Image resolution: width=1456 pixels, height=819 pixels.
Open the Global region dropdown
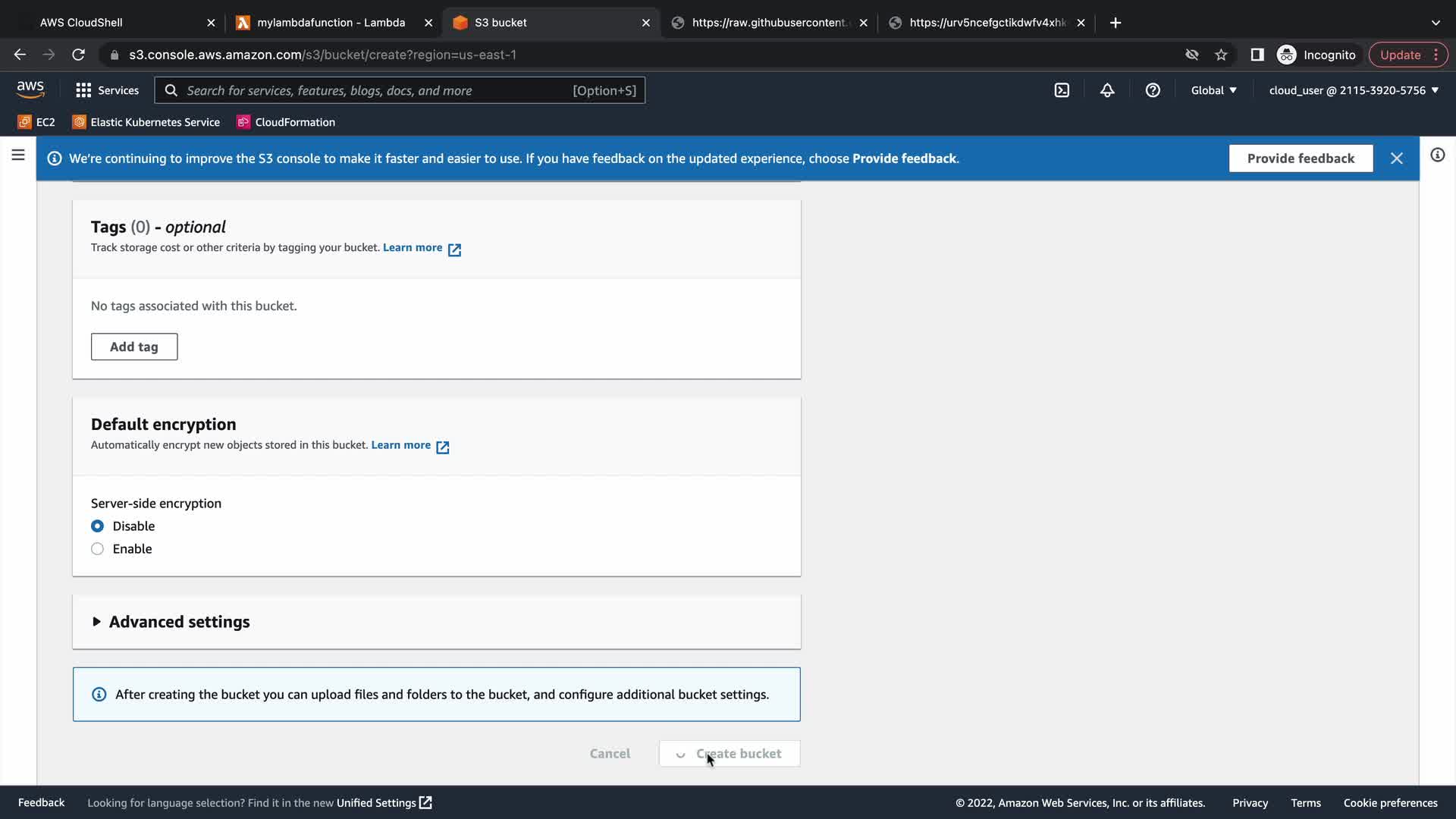(1213, 90)
